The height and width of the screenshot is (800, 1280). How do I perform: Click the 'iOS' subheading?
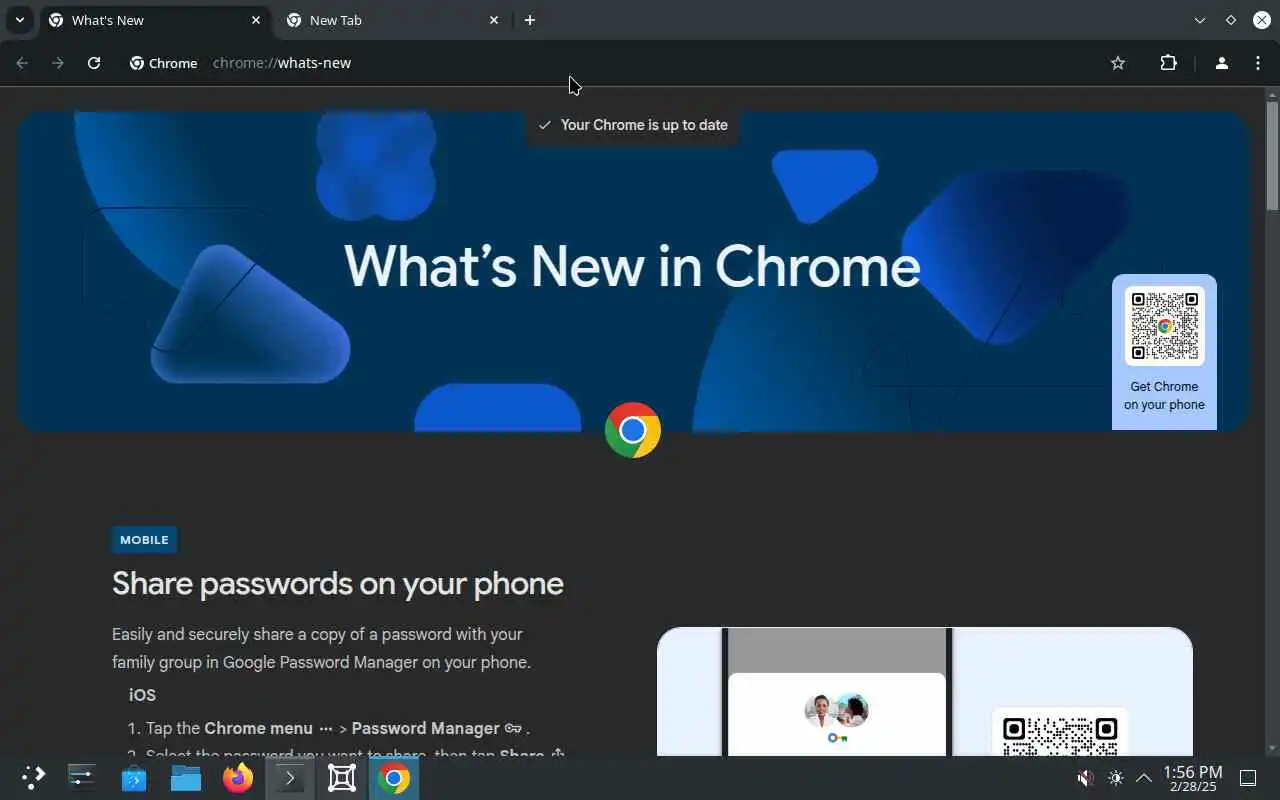click(x=142, y=695)
